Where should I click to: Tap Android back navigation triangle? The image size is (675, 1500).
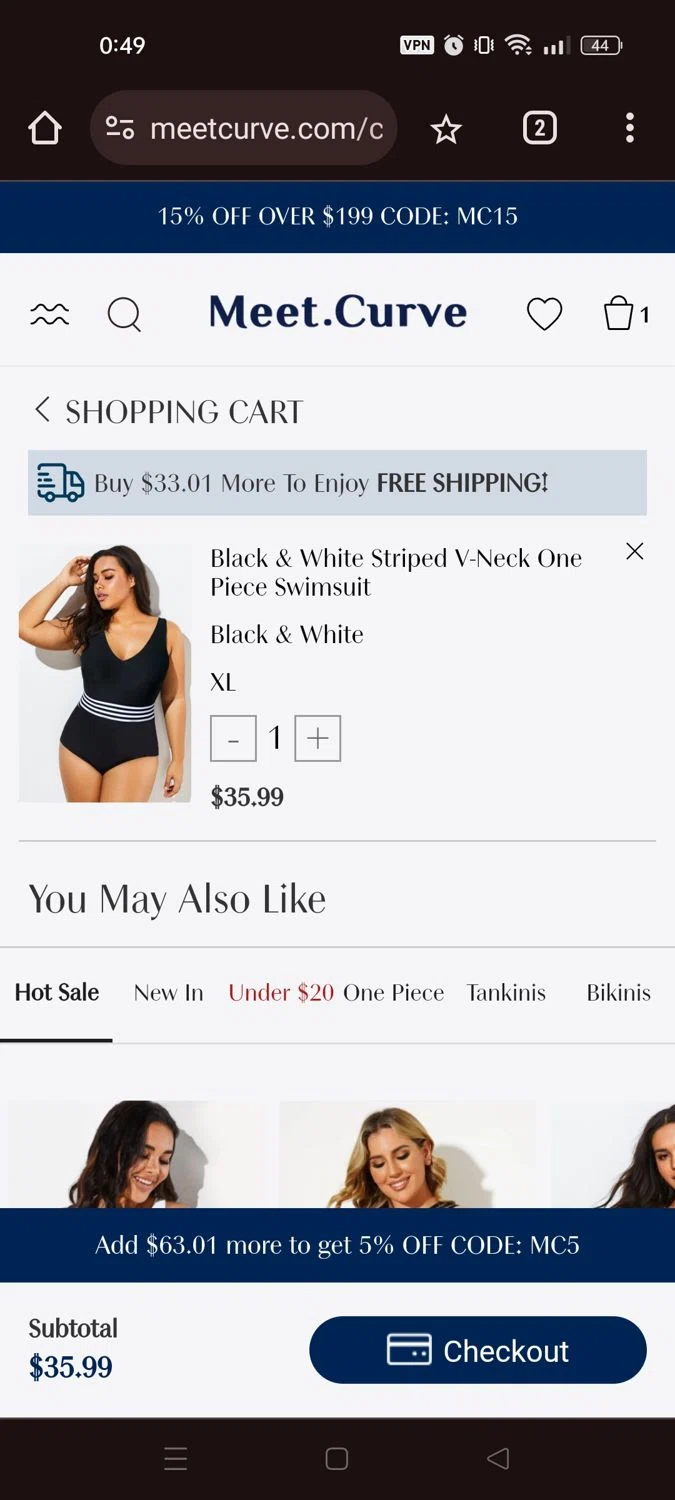(x=498, y=1459)
